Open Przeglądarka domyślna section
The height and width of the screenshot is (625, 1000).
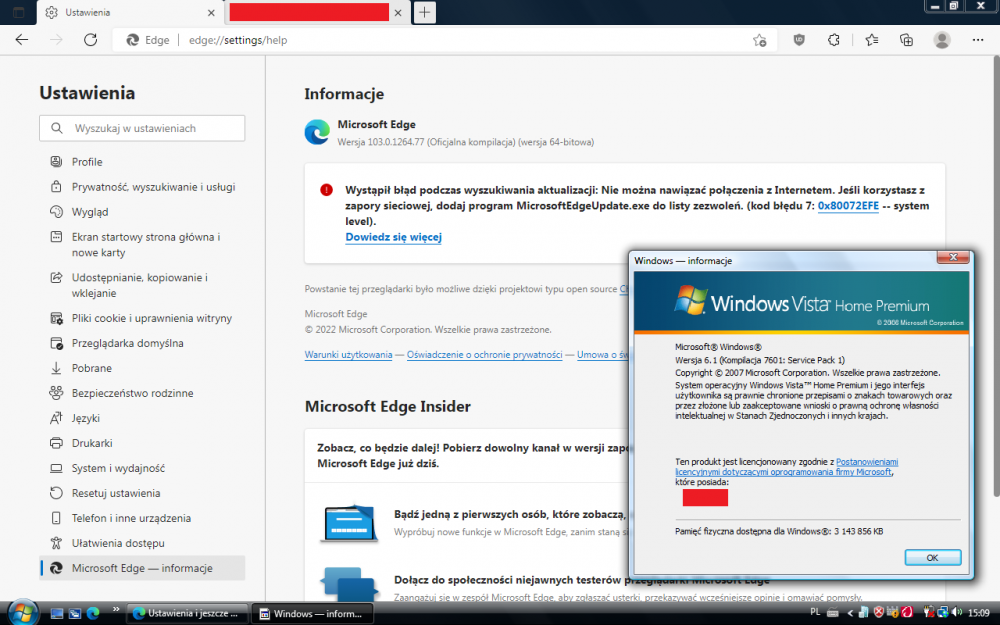pos(142,343)
